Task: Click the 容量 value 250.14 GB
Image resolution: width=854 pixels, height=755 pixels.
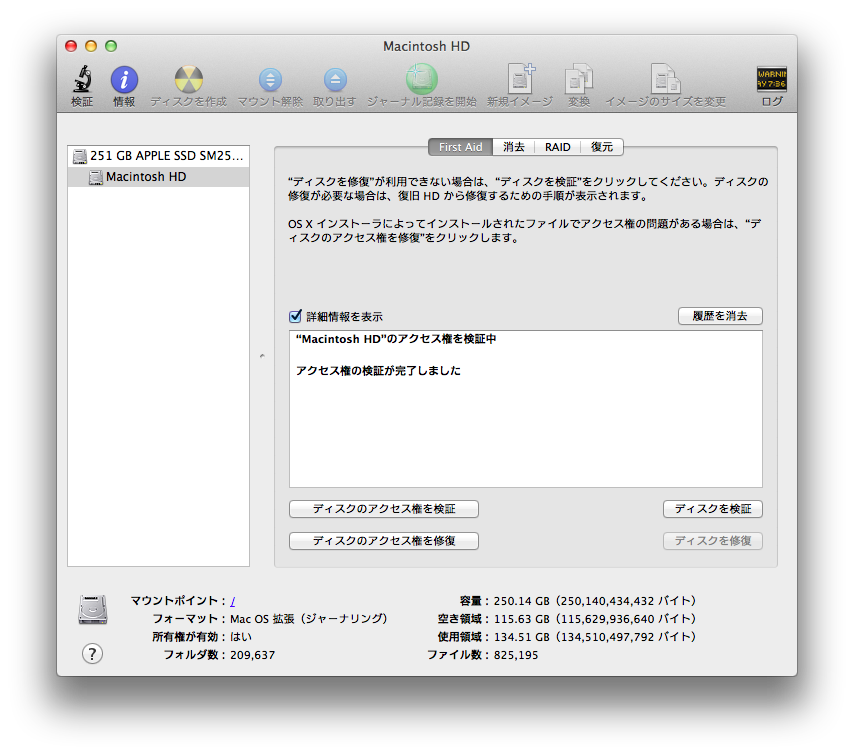Action: pyautogui.click(x=595, y=601)
